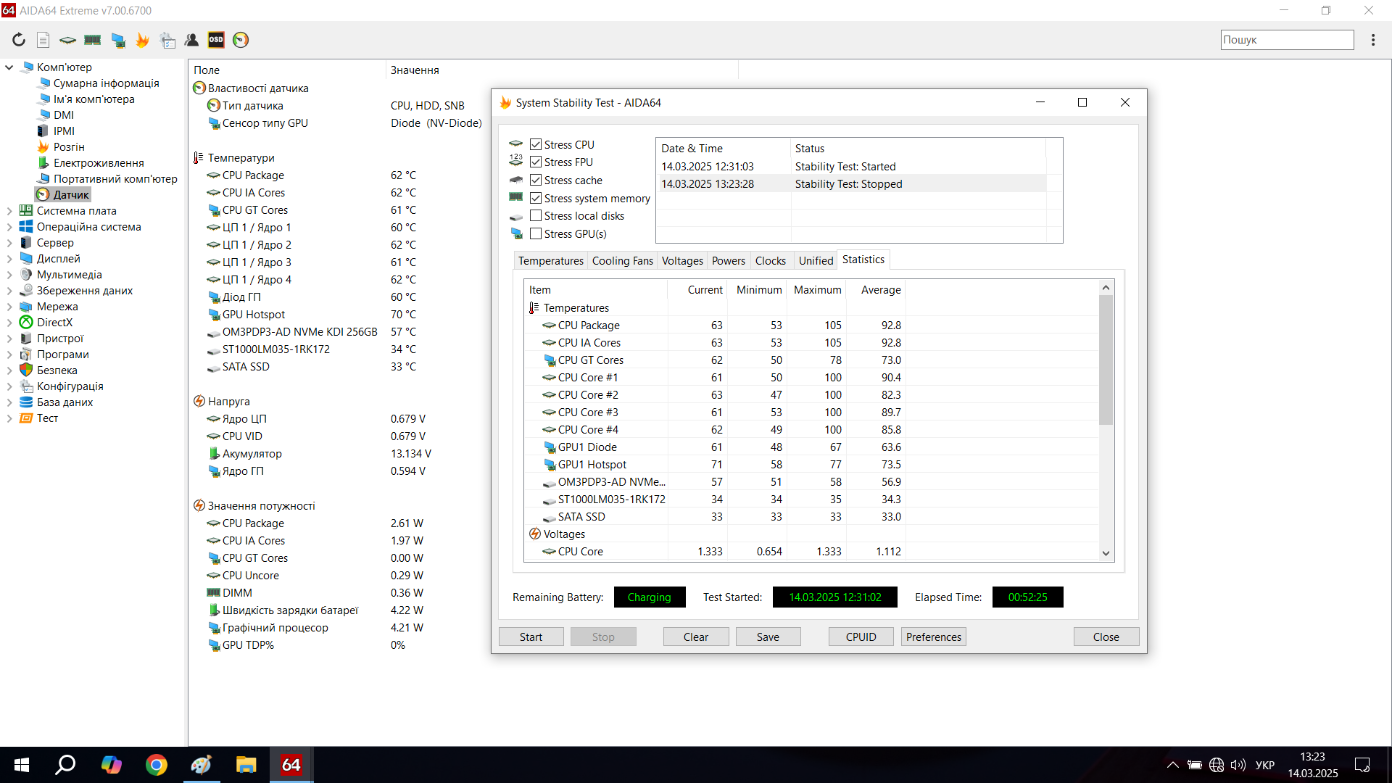1392x783 pixels.
Task: Enable the Stress GPU(s) checkbox
Action: click(536, 234)
